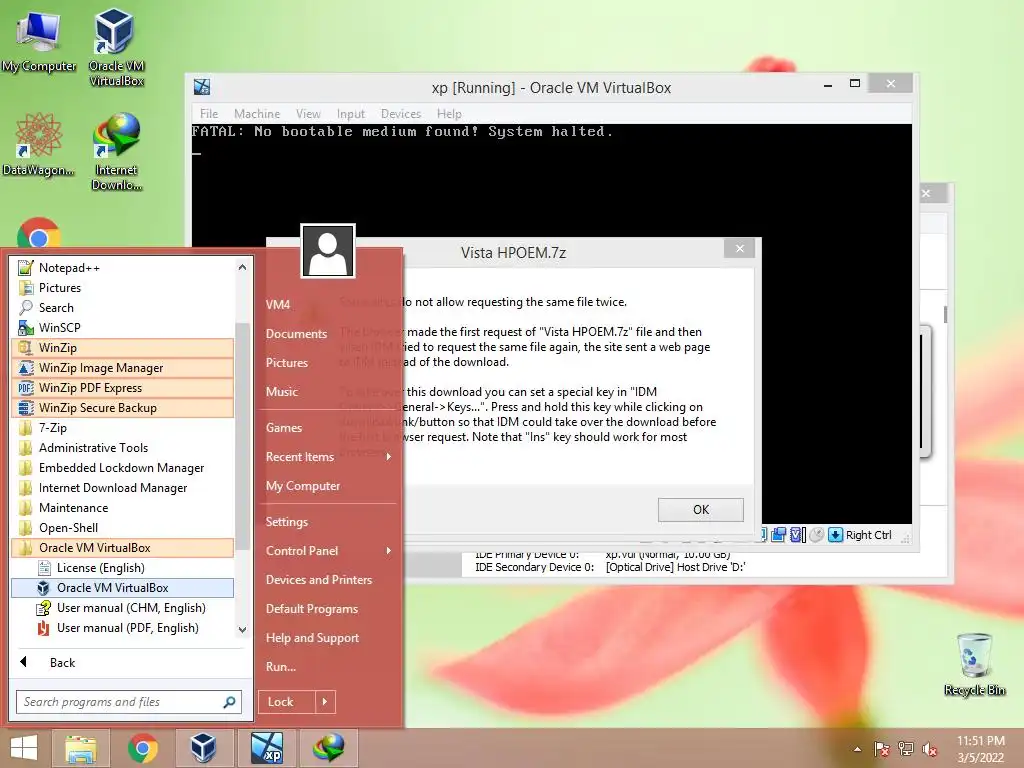Open Machine menu in xp VM window

pyautogui.click(x=257, y=114)
